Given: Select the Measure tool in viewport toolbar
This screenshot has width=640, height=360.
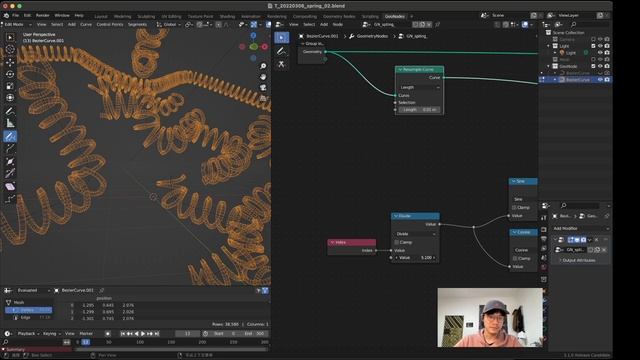Looking at the screenshot, I should tap(10, 123).
